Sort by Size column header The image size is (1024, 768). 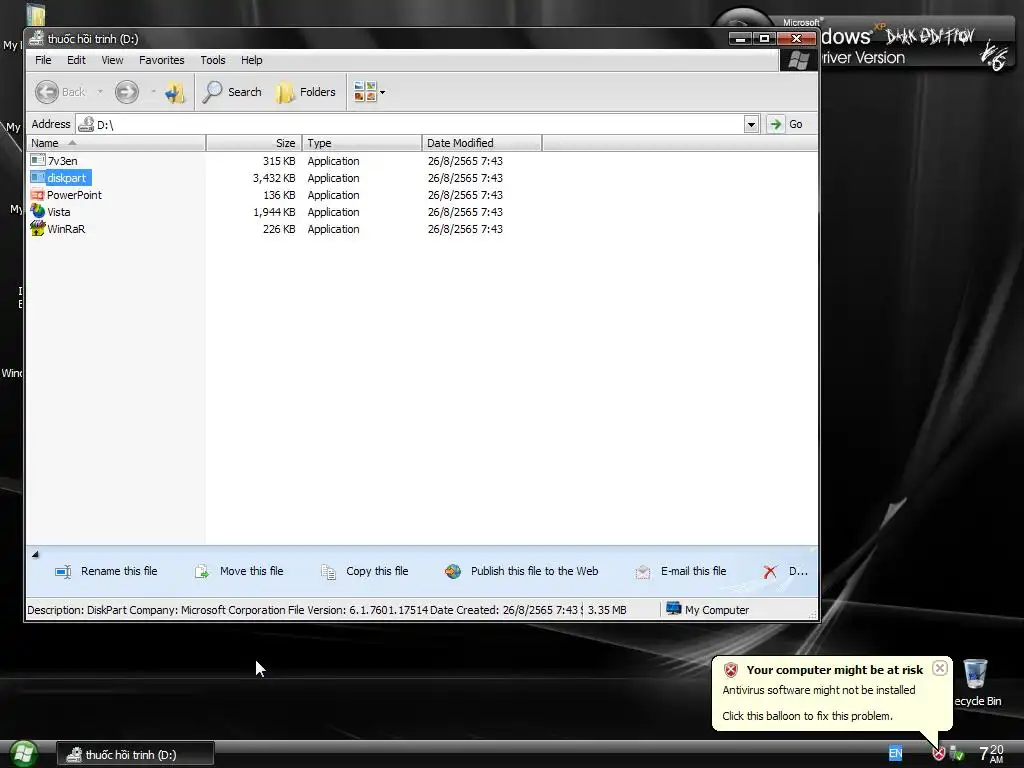[254, 143]
